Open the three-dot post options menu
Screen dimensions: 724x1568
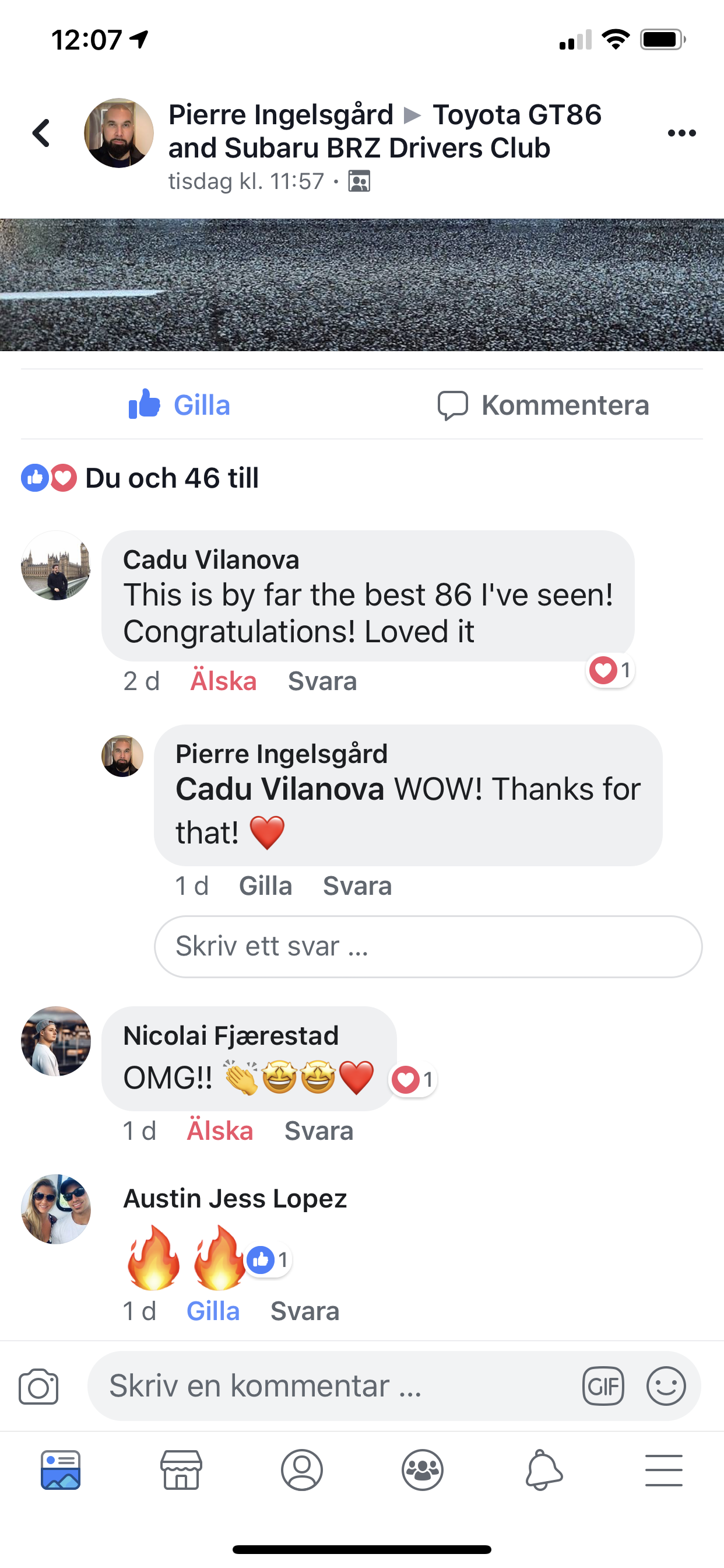coord(681,132)
